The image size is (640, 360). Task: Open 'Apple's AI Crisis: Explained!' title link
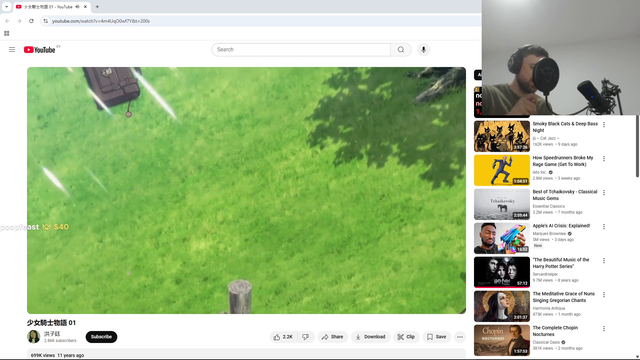coord(561,226)
